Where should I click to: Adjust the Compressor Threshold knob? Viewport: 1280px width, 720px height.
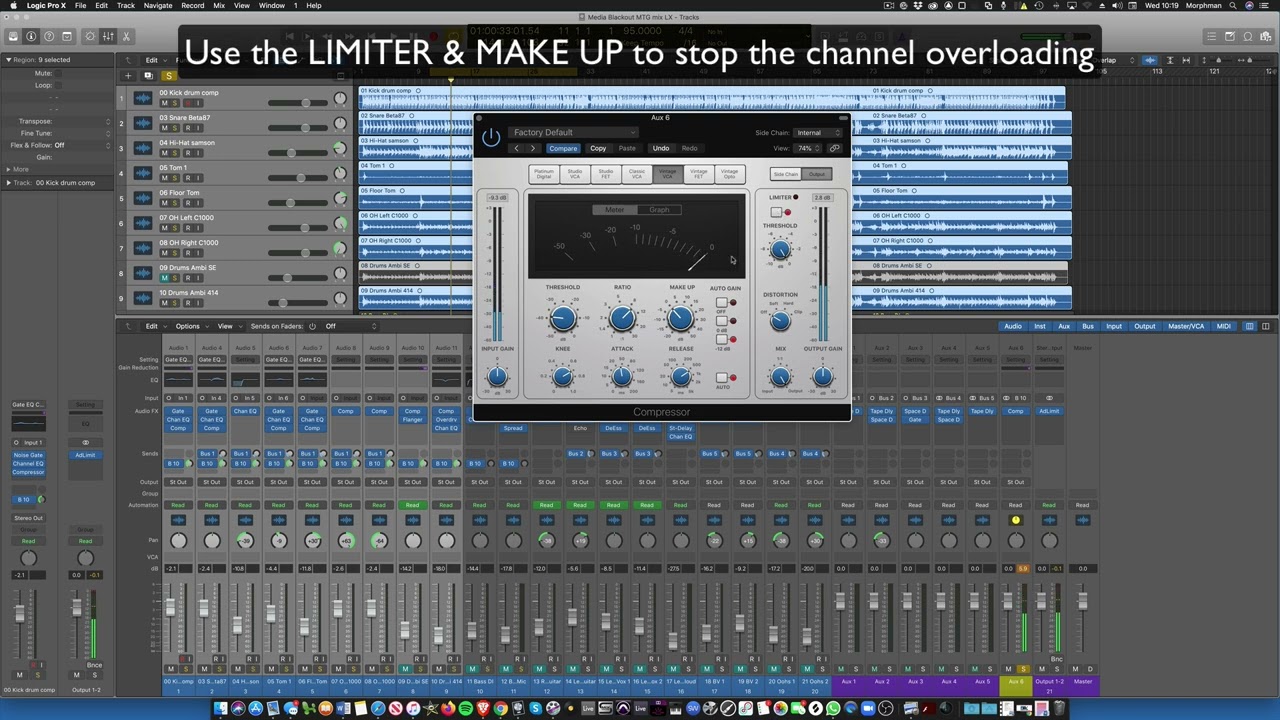[x=562, y=319]
